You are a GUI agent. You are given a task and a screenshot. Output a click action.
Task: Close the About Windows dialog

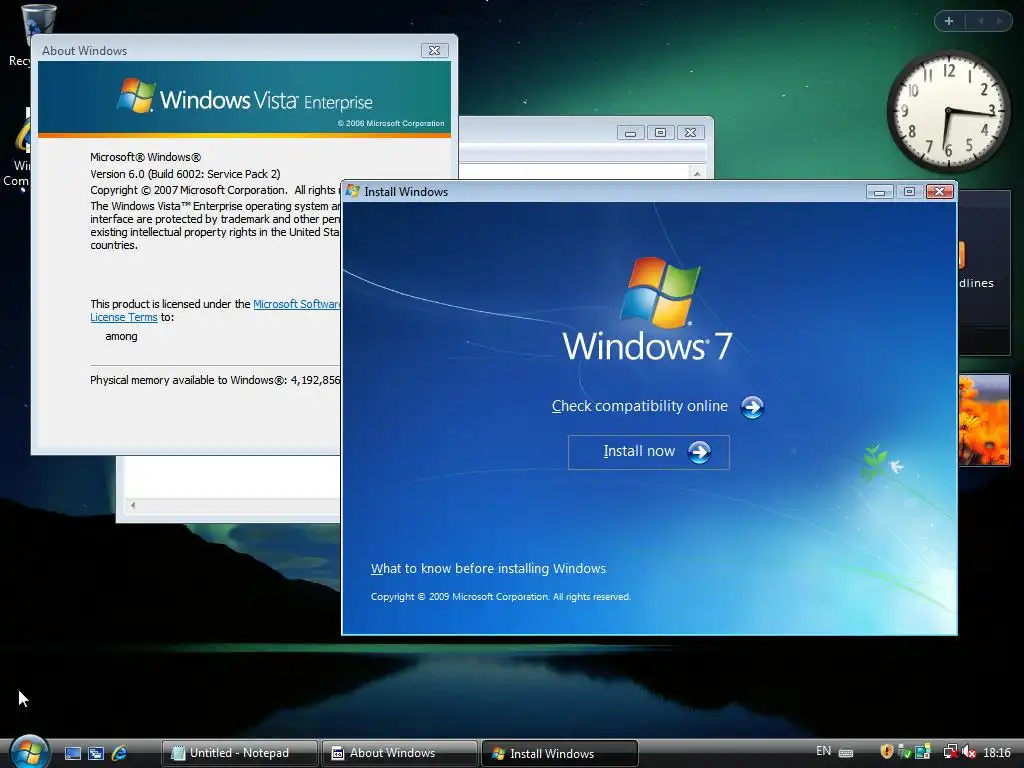[x=434, y=50]
